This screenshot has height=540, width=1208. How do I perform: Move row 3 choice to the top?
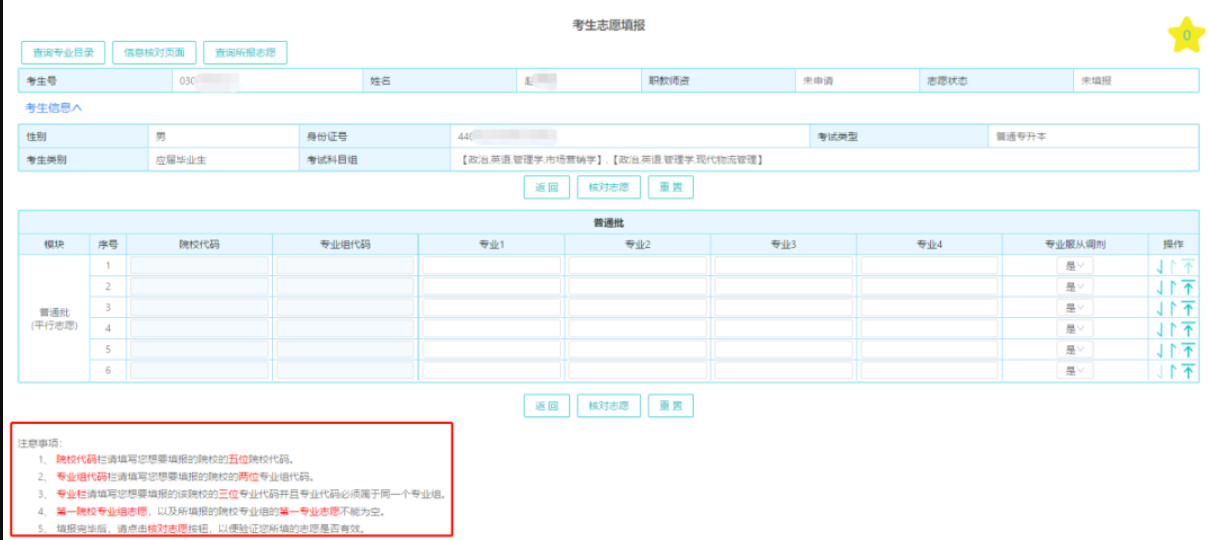click(1188, 308)
